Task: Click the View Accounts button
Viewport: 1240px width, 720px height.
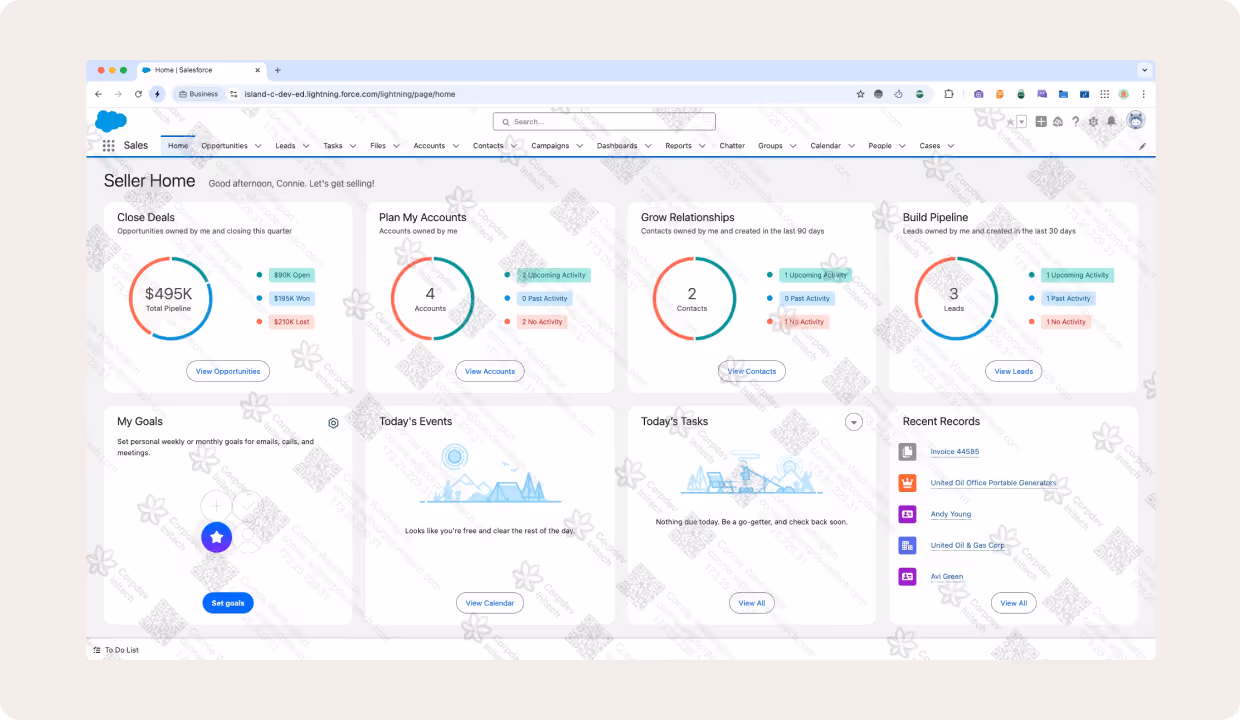Action: point(490,371)
